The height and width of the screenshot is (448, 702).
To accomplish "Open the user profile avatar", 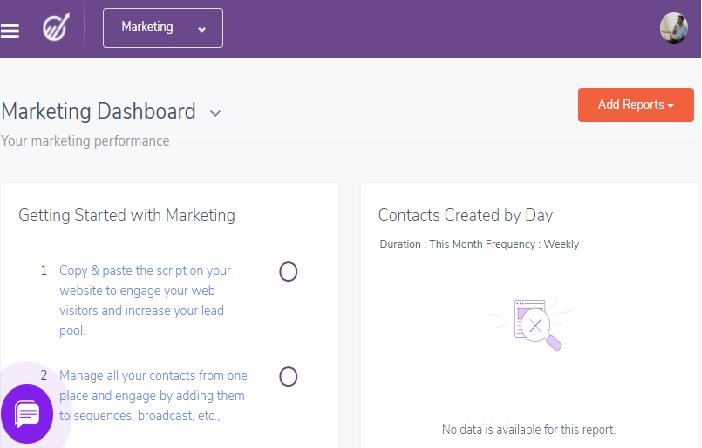I will click(x=674, y=28).
